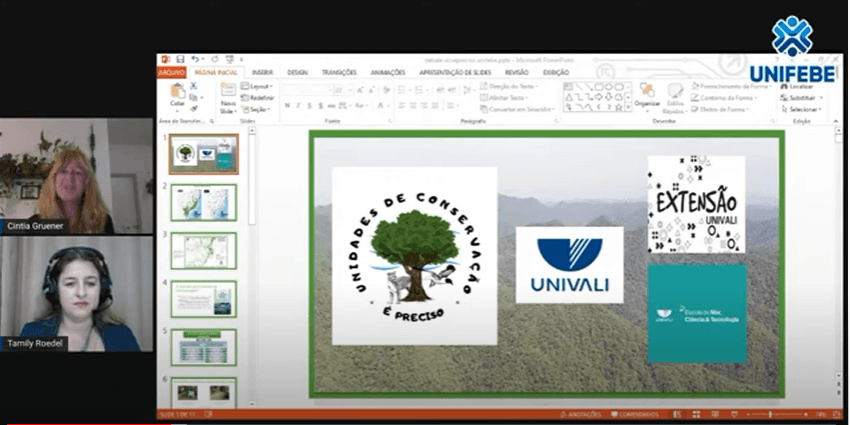Toggle Center paragraph alignment
Viewport: 850px width, 425px height.
[413, 106]
